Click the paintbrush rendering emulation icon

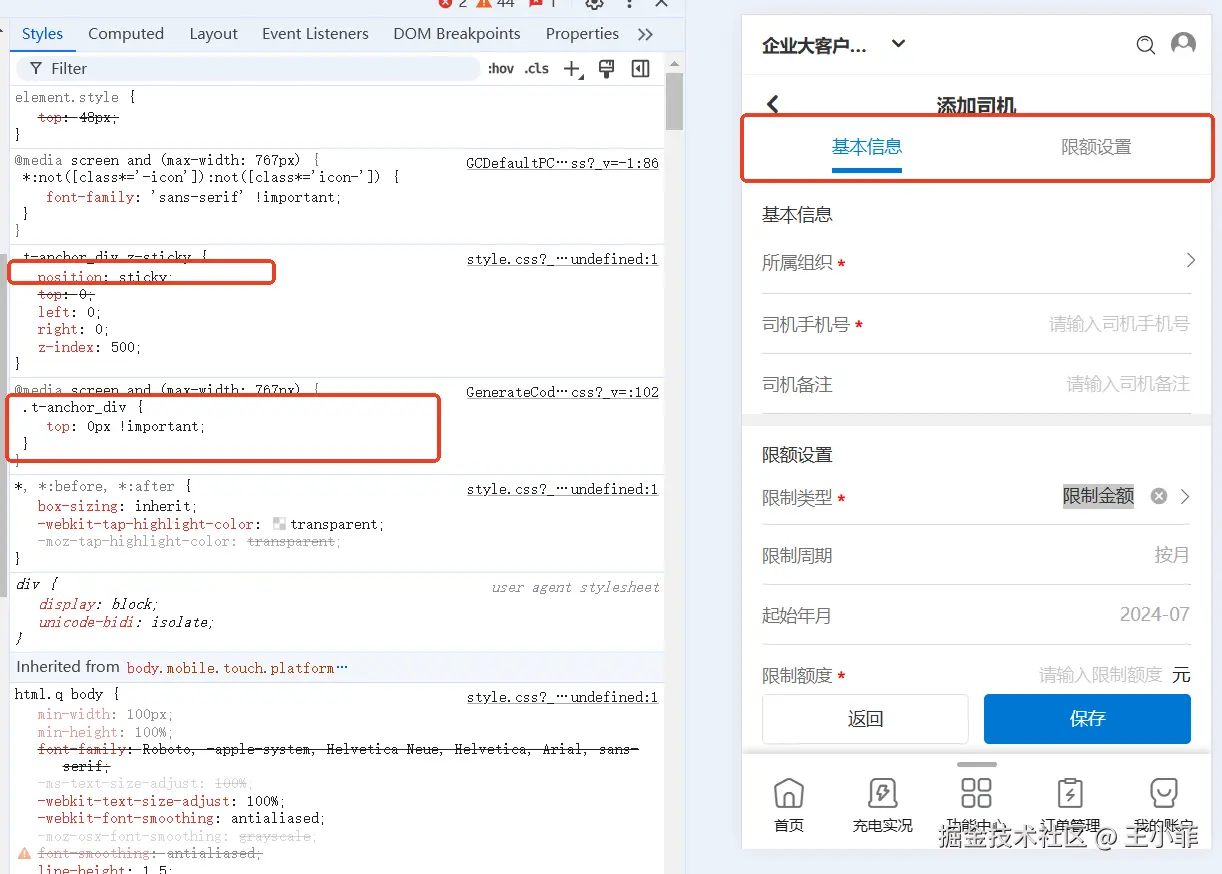pyautogui.click(x=605, y=68)
